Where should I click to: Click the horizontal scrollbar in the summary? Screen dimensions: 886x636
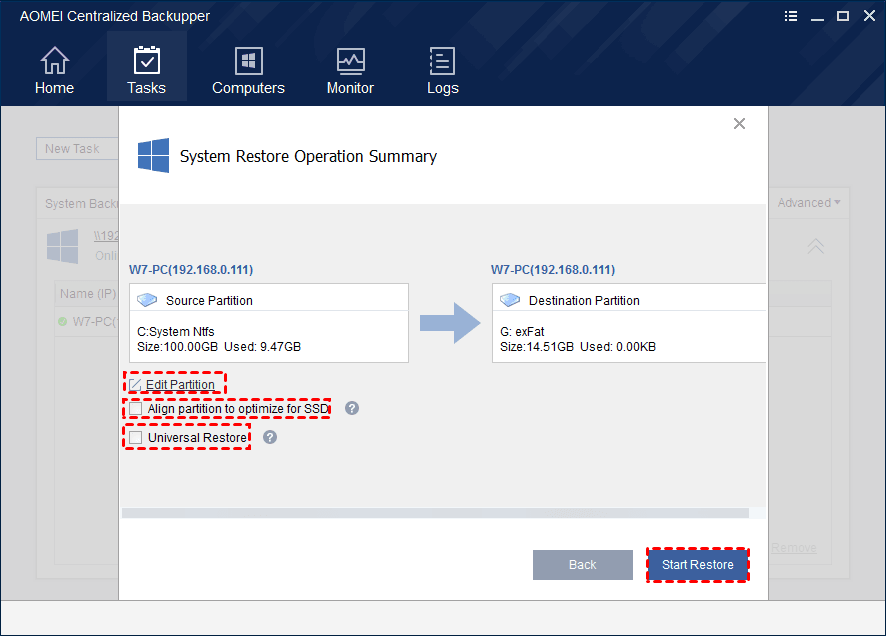click(x=435, y=513)
